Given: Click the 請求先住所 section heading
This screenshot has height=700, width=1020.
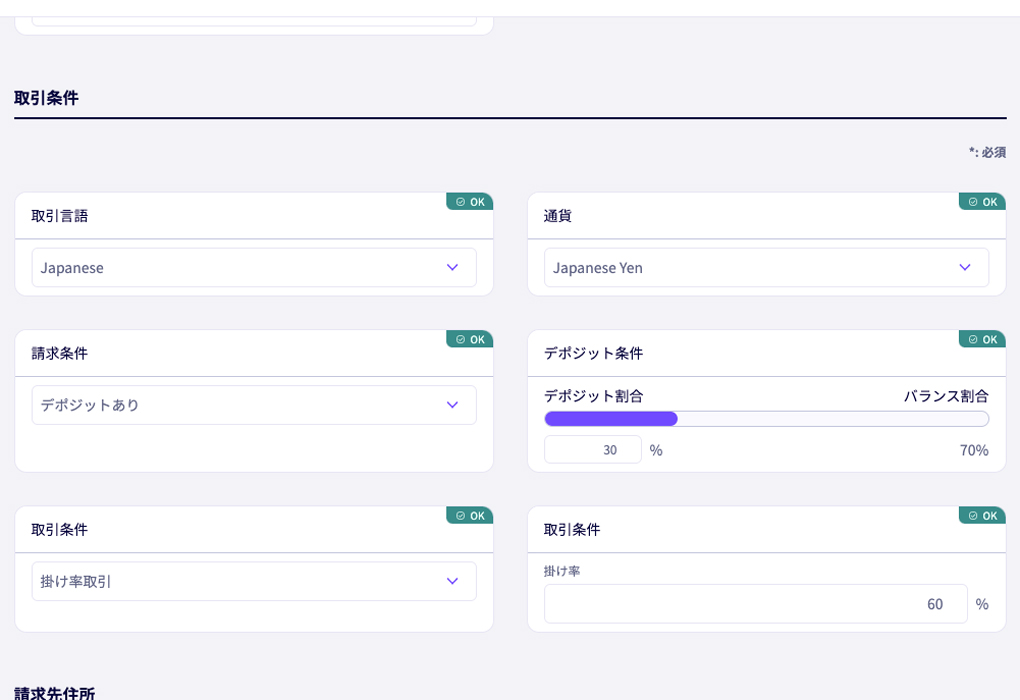Looking at the screenshot, I should (x=55, y=693).
